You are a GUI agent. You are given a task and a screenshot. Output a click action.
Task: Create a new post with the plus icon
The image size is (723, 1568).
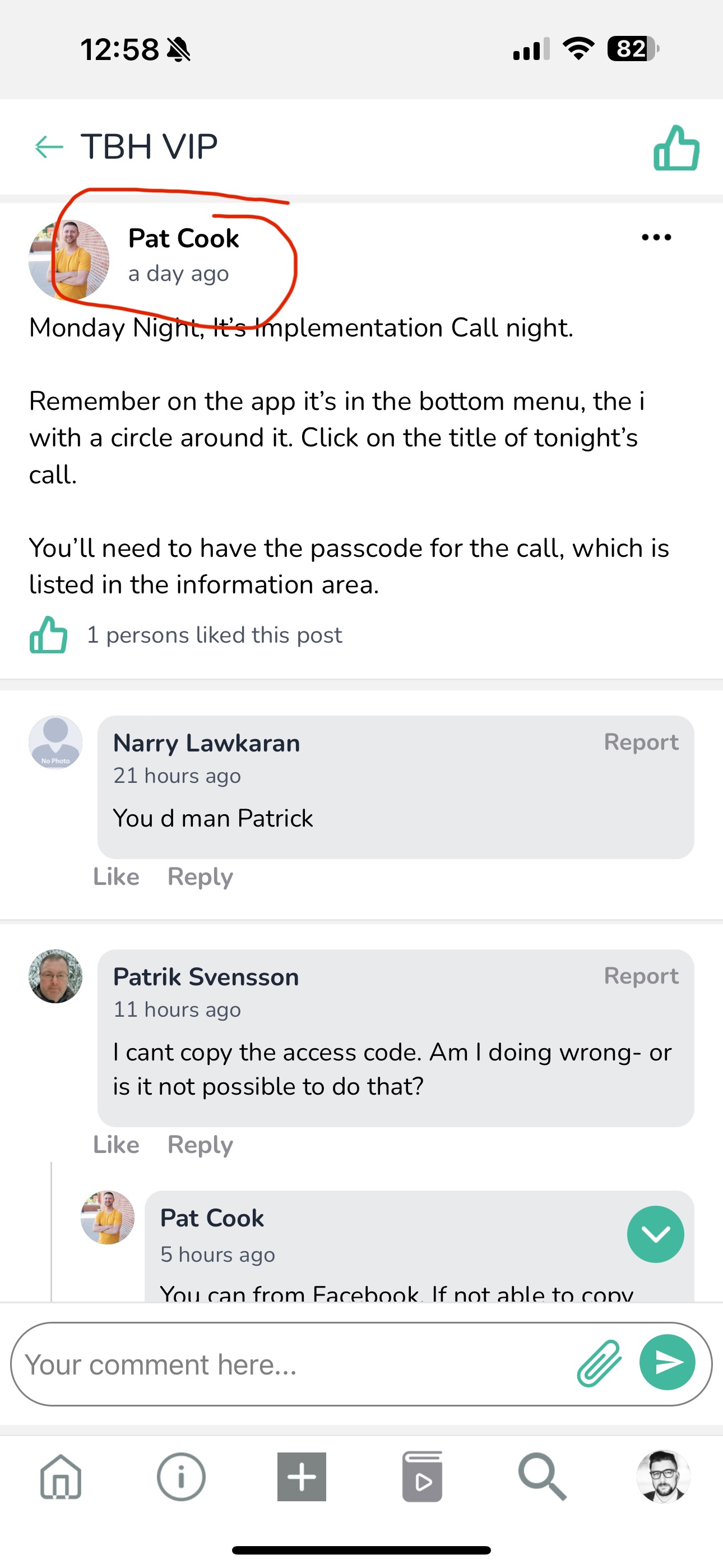pyautogui.click(x=302, y=1477)
